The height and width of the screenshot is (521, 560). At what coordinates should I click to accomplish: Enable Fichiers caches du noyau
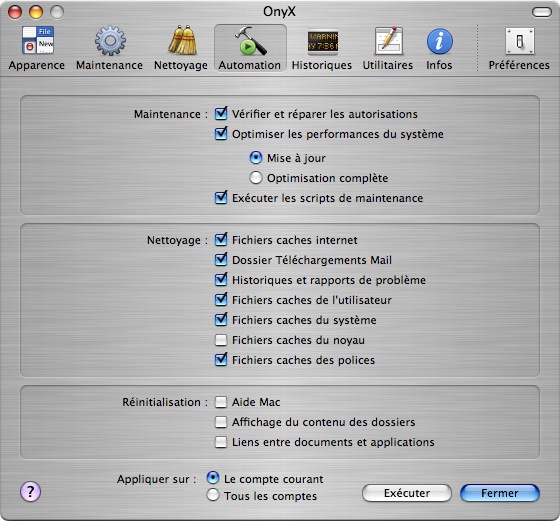(x=221, y=340)
